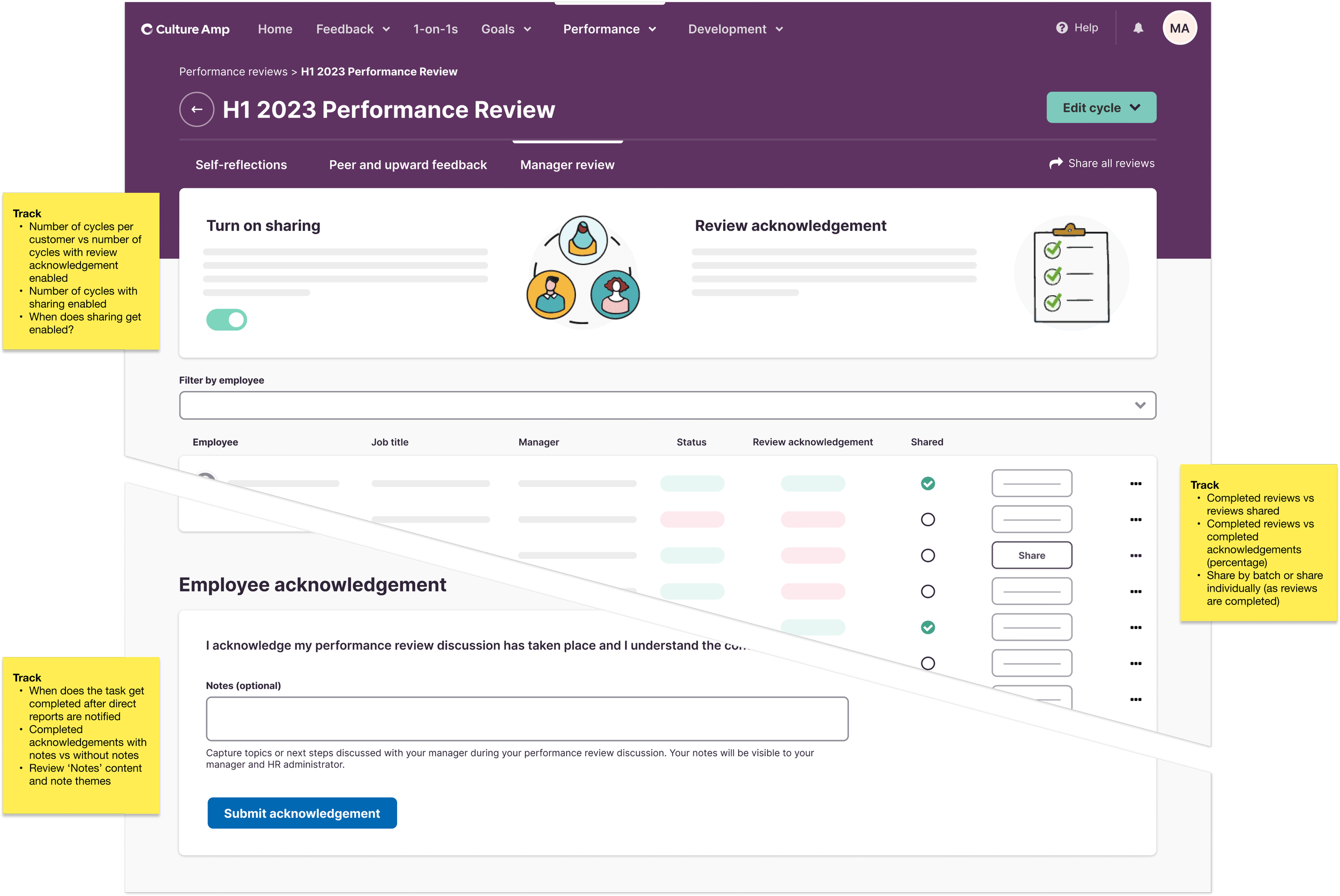The image size is (1340, 896).
Task: Click the Culture Amp logo
Action: (185, 29)
